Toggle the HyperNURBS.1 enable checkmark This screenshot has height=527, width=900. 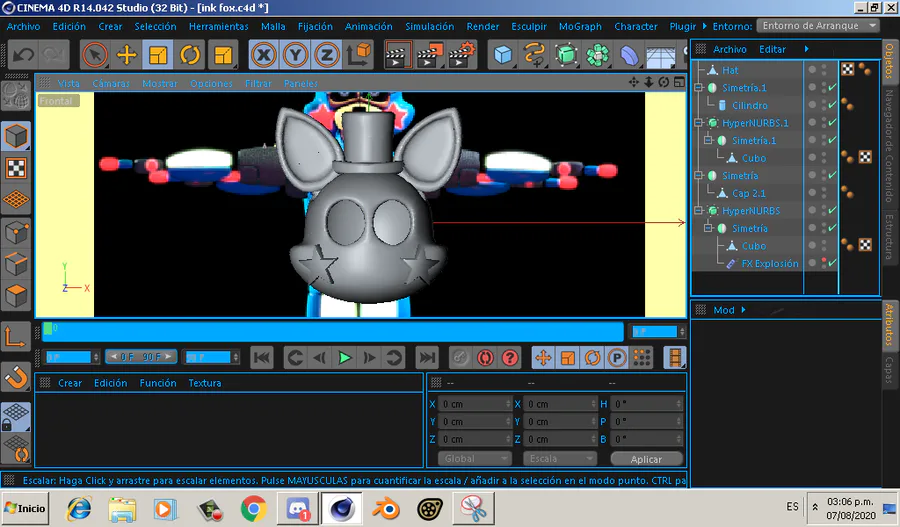(x=832, y=122)
